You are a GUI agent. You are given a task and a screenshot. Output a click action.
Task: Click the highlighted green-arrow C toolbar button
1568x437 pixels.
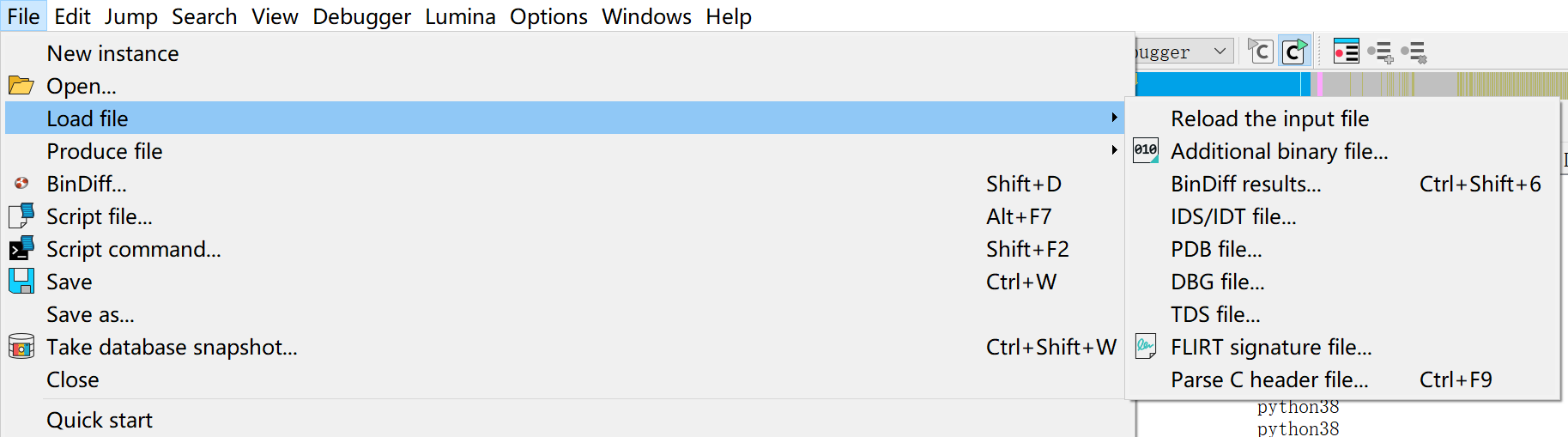pyautogui.click(x=1294, y=52)
